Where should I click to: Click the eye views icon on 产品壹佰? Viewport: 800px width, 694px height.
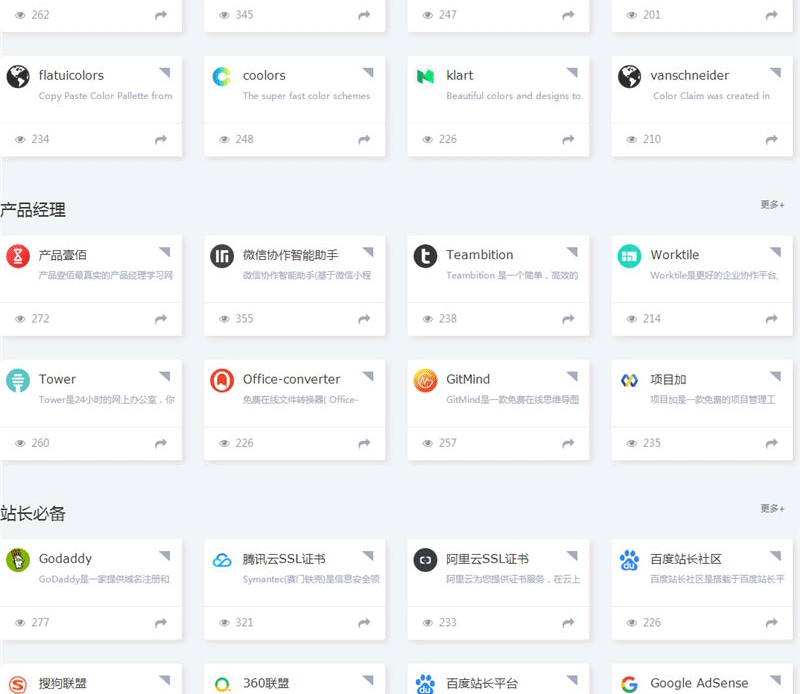[x=20, y=319]
